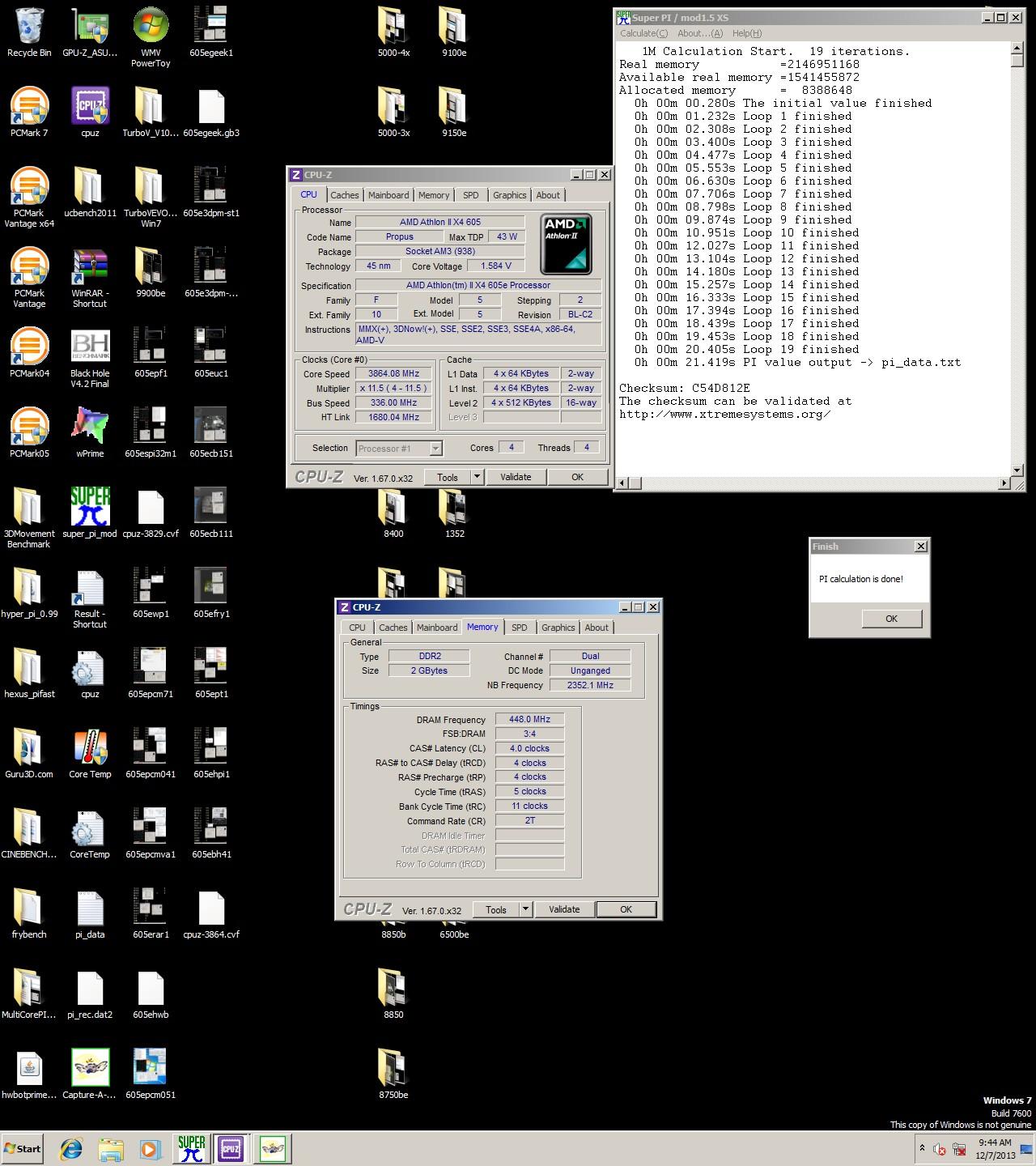Open the PCMark05 desktop icon

tap(29, 433)
